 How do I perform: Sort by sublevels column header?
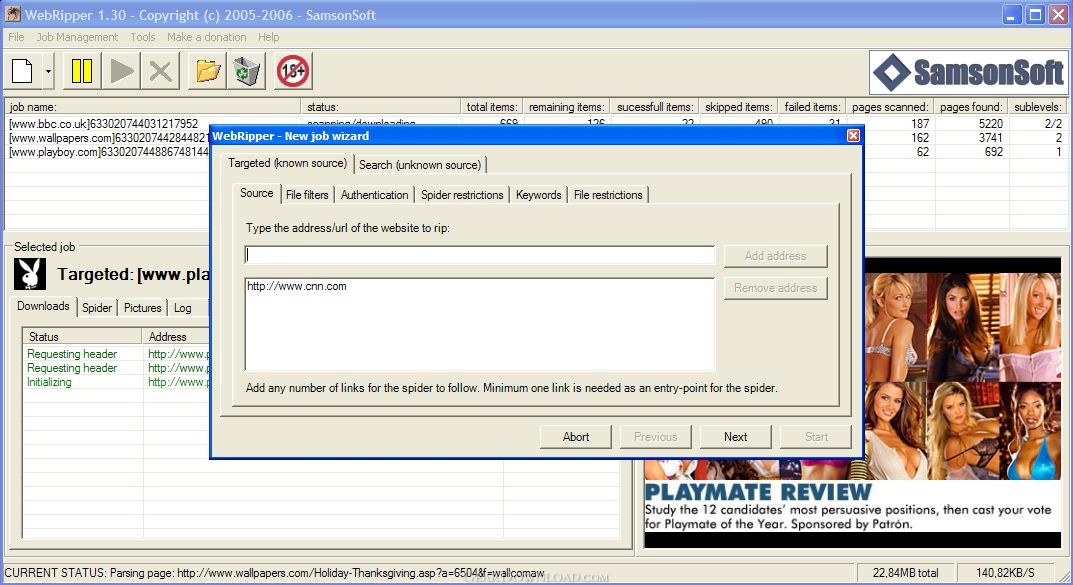[x=1038, y=107]
